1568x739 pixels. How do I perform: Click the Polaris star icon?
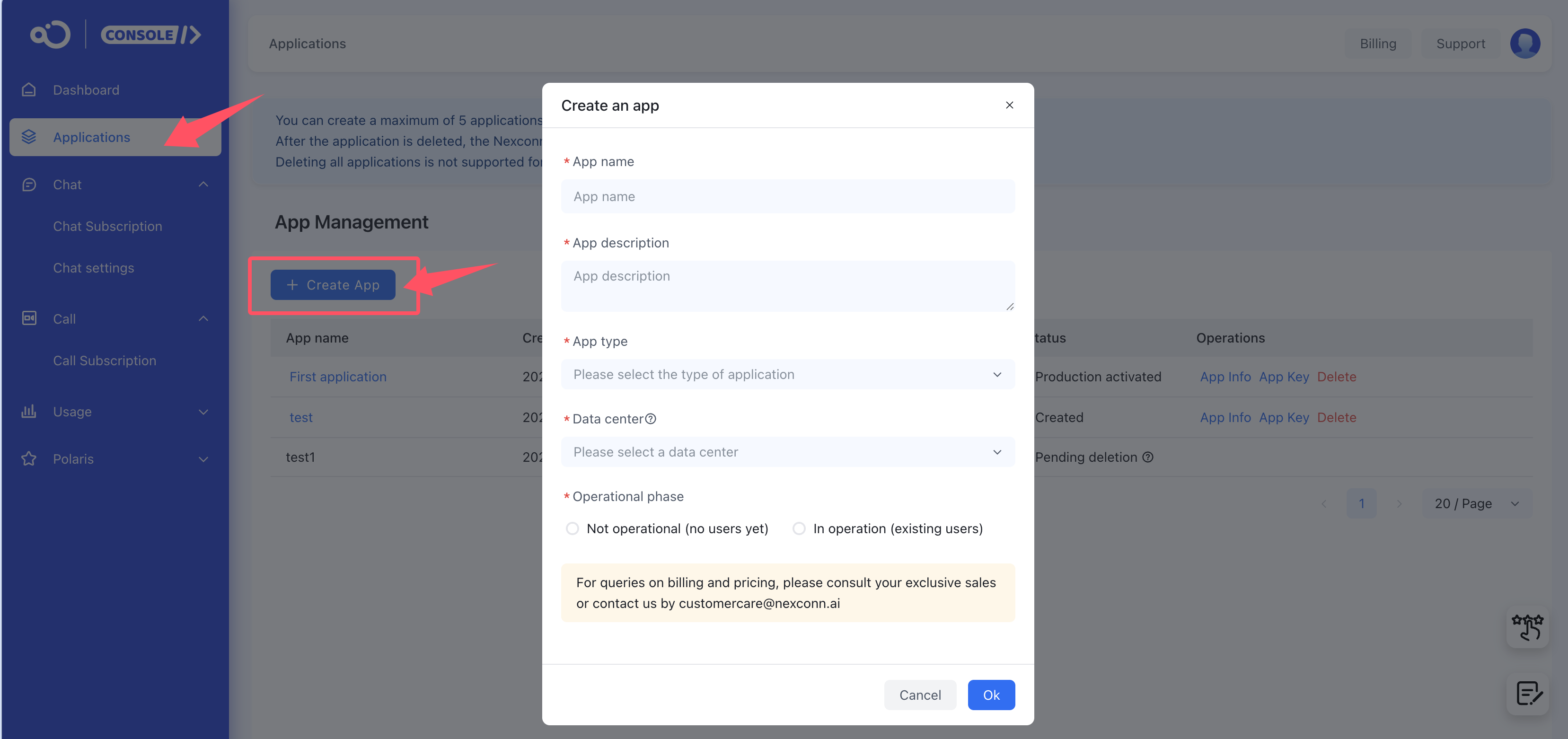tap(28, 458)
